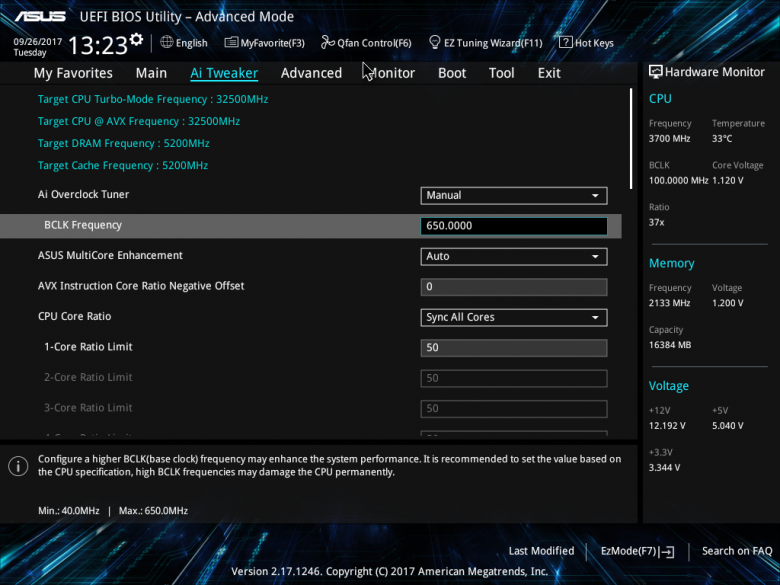Click the MultiCore Enhancement dropdown arrow
The image size is (780, 585).
point(595,256)
